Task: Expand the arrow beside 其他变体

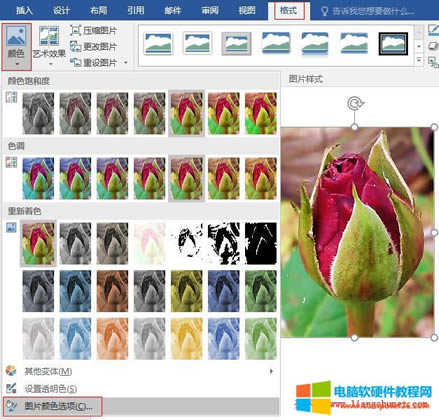Action: pos(271,371)
